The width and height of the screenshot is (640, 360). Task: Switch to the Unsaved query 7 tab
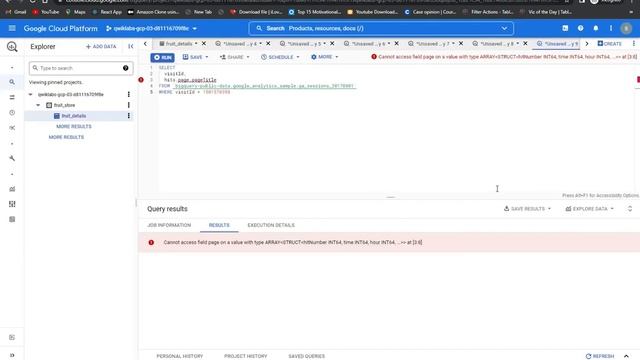coord(432,44)
